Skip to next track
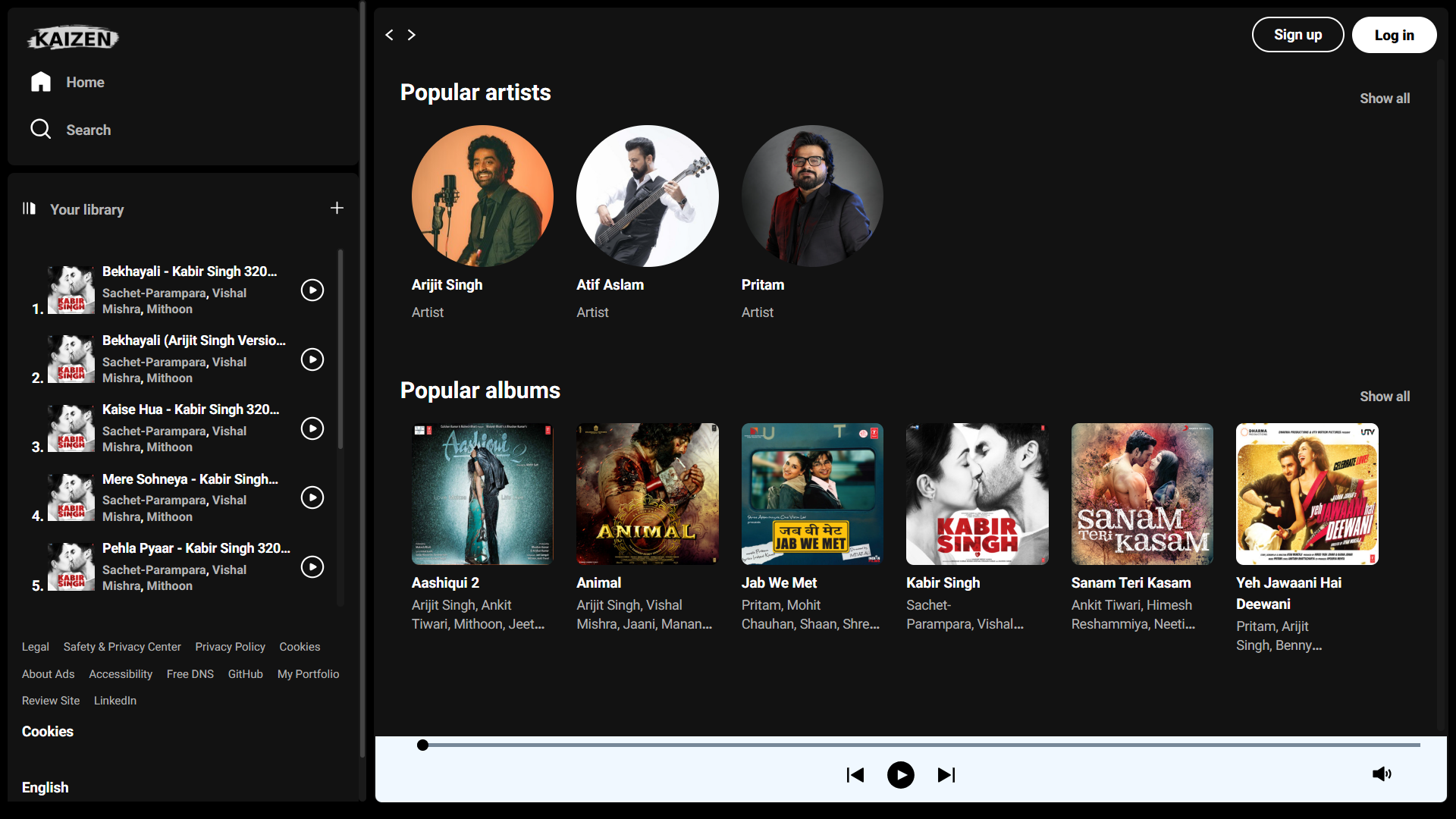1456x819 pixels. click(x=946, y=775)
